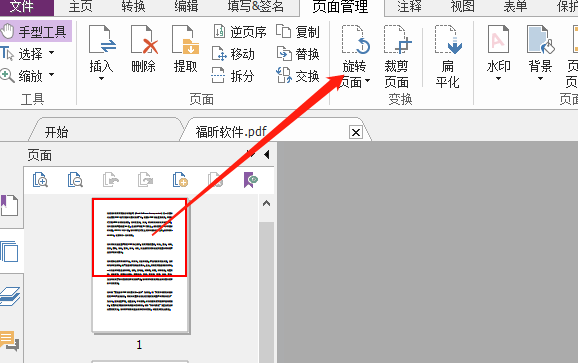Switch to the 主页 ribbon tab
This screenshot has height=363, width=578.
pyautogui.click(x=80, y=7)
